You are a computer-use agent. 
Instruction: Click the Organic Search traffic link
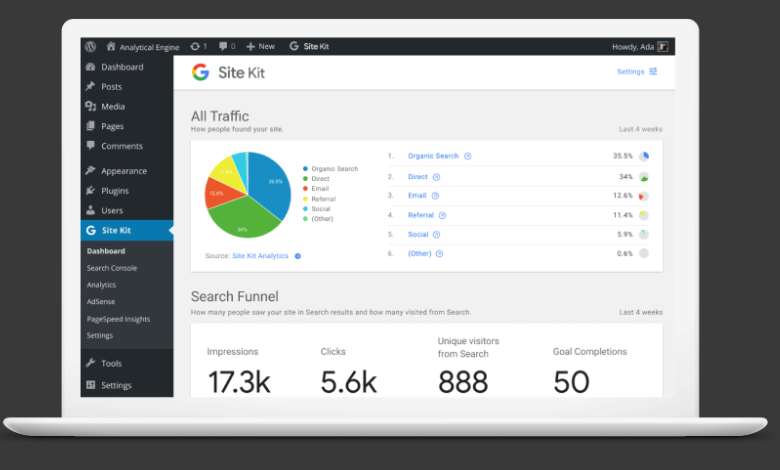pyautogui.click(x=433, y=156)
